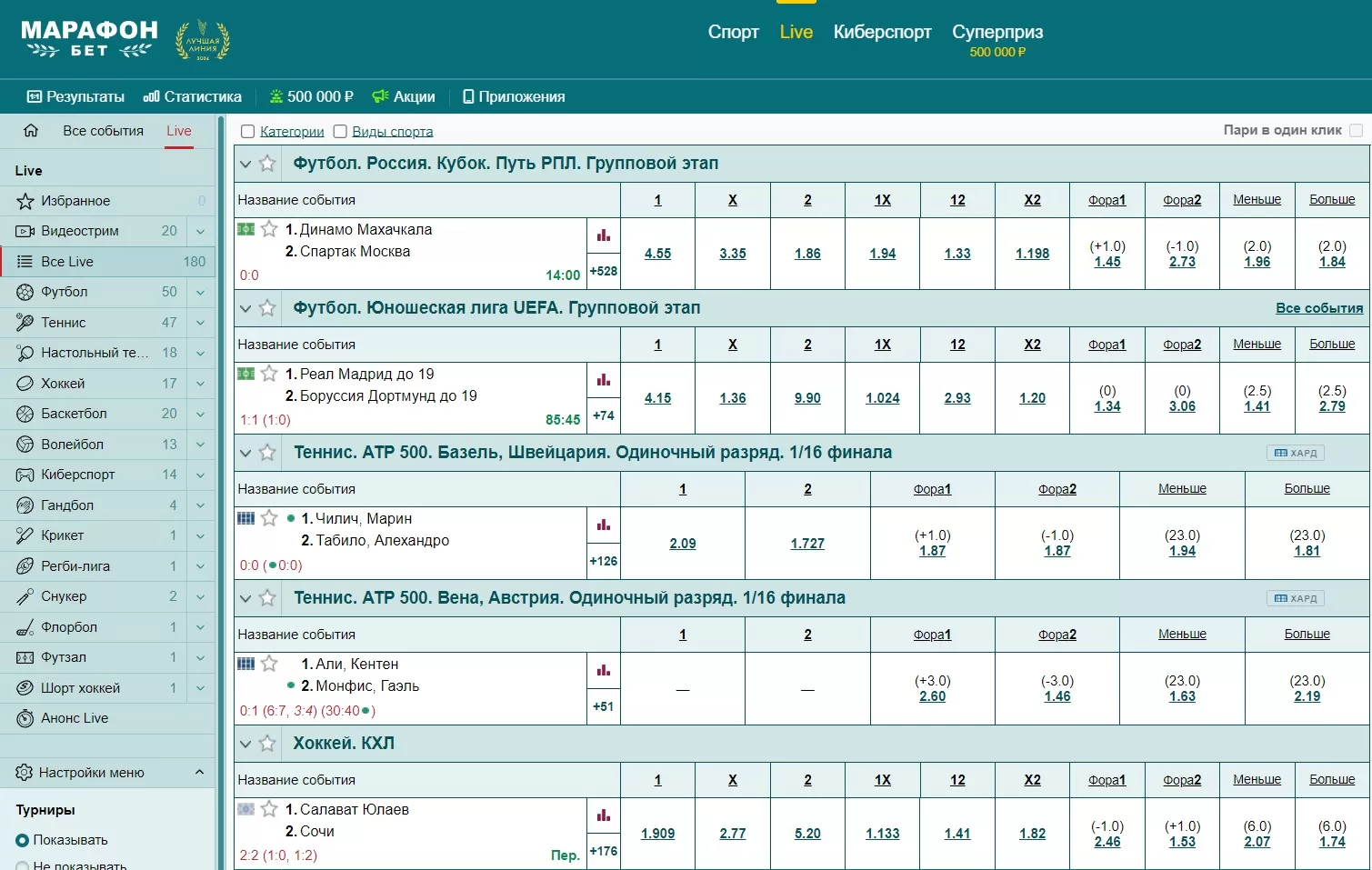Open Все события link for UEFA Youth League
Image resolution: width=1372 pixels, height=870 pixels.
click(x=1318, y=308)
